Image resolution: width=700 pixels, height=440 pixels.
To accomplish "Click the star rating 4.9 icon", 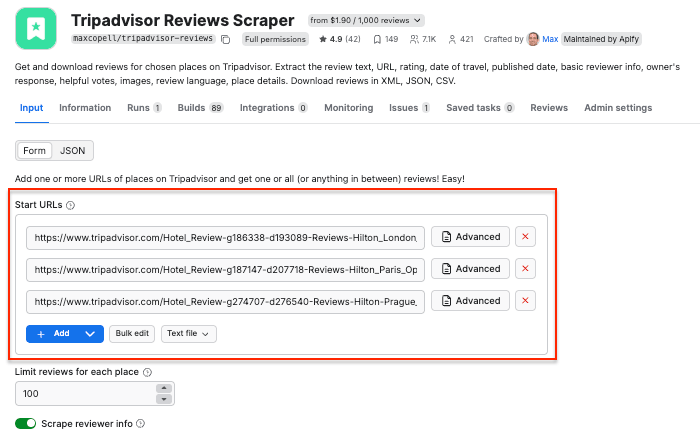I will pos(323,39).
